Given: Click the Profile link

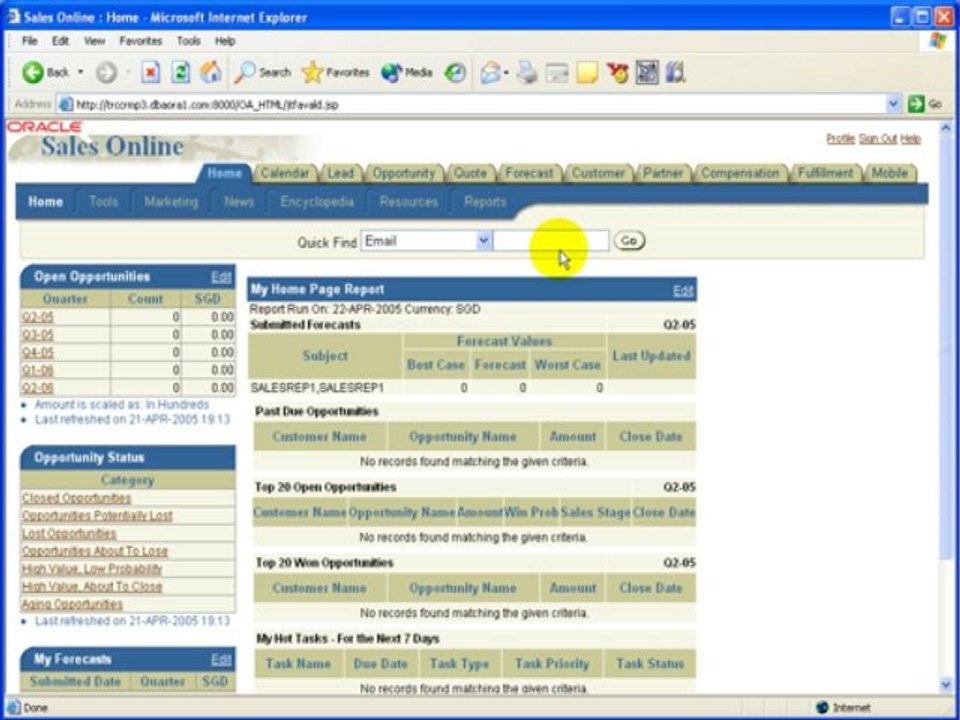Looking at the screenshot, I should 840,139.
